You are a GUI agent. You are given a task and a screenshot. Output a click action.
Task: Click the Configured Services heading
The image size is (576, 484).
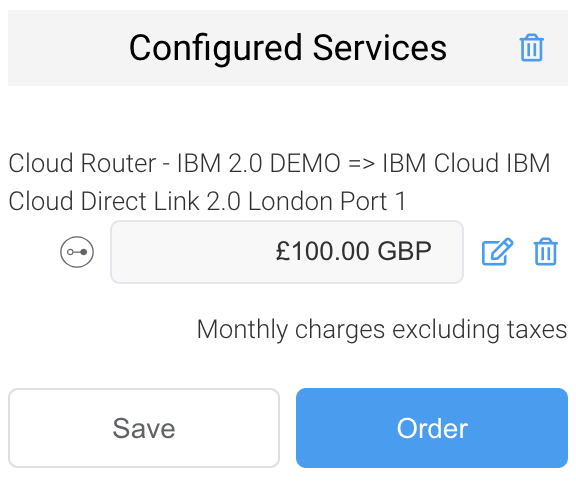click(x=288, y=48)
